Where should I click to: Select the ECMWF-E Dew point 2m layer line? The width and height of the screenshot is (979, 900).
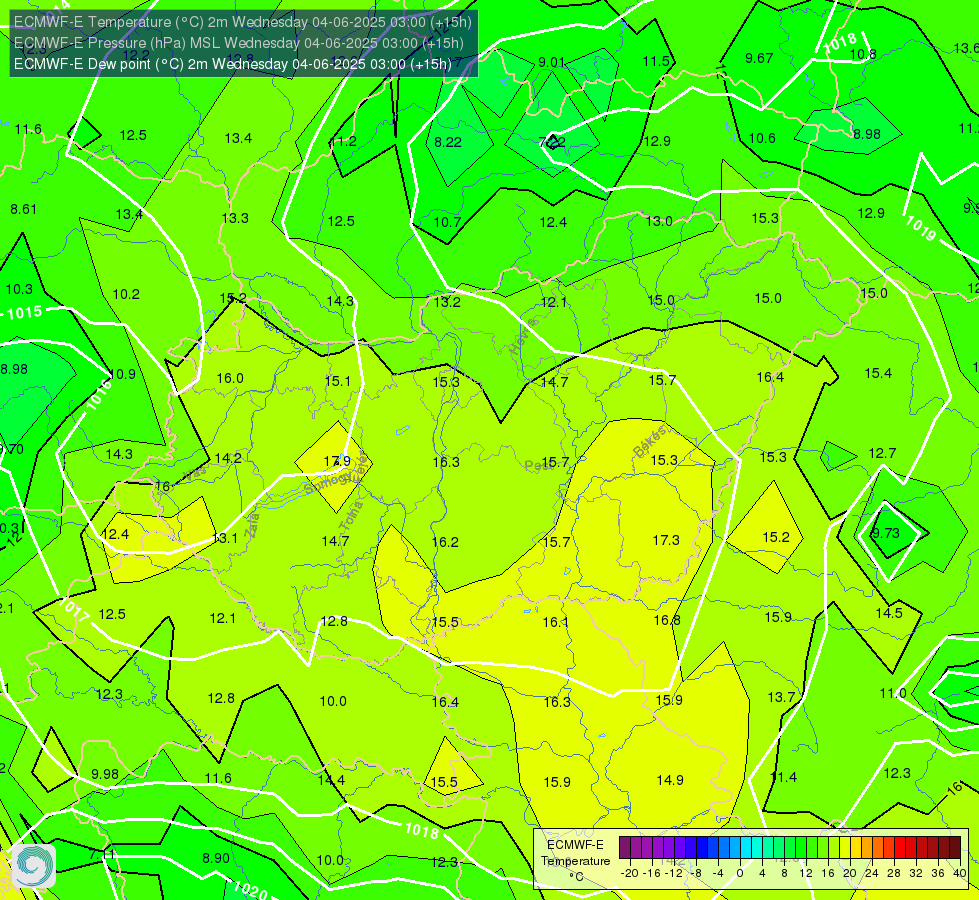click(x=232, y=64)
